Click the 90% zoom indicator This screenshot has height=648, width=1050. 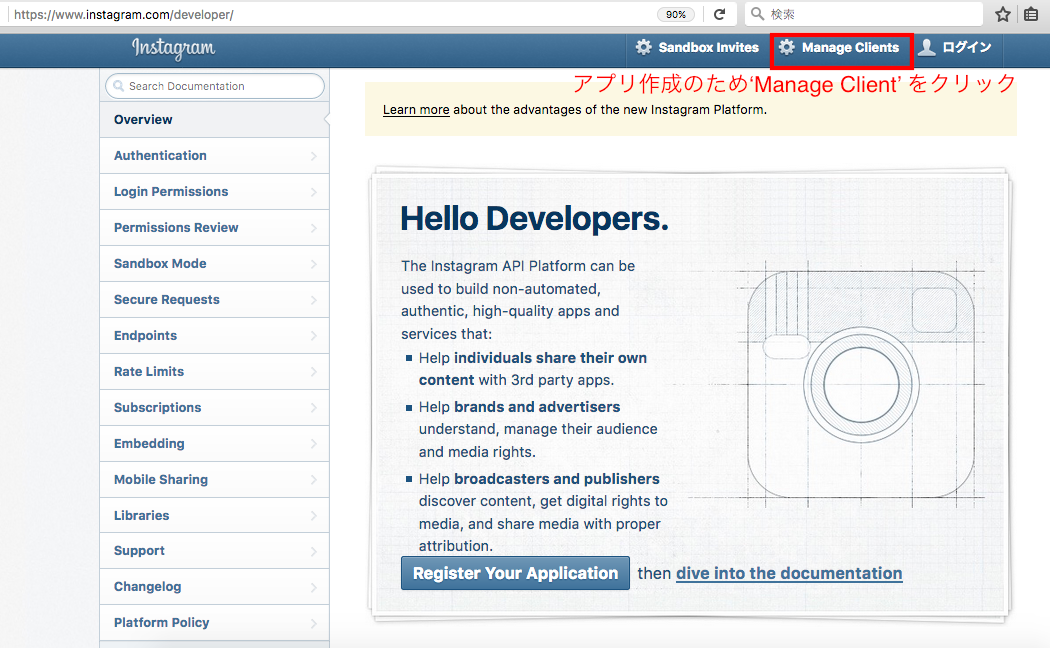676,14
